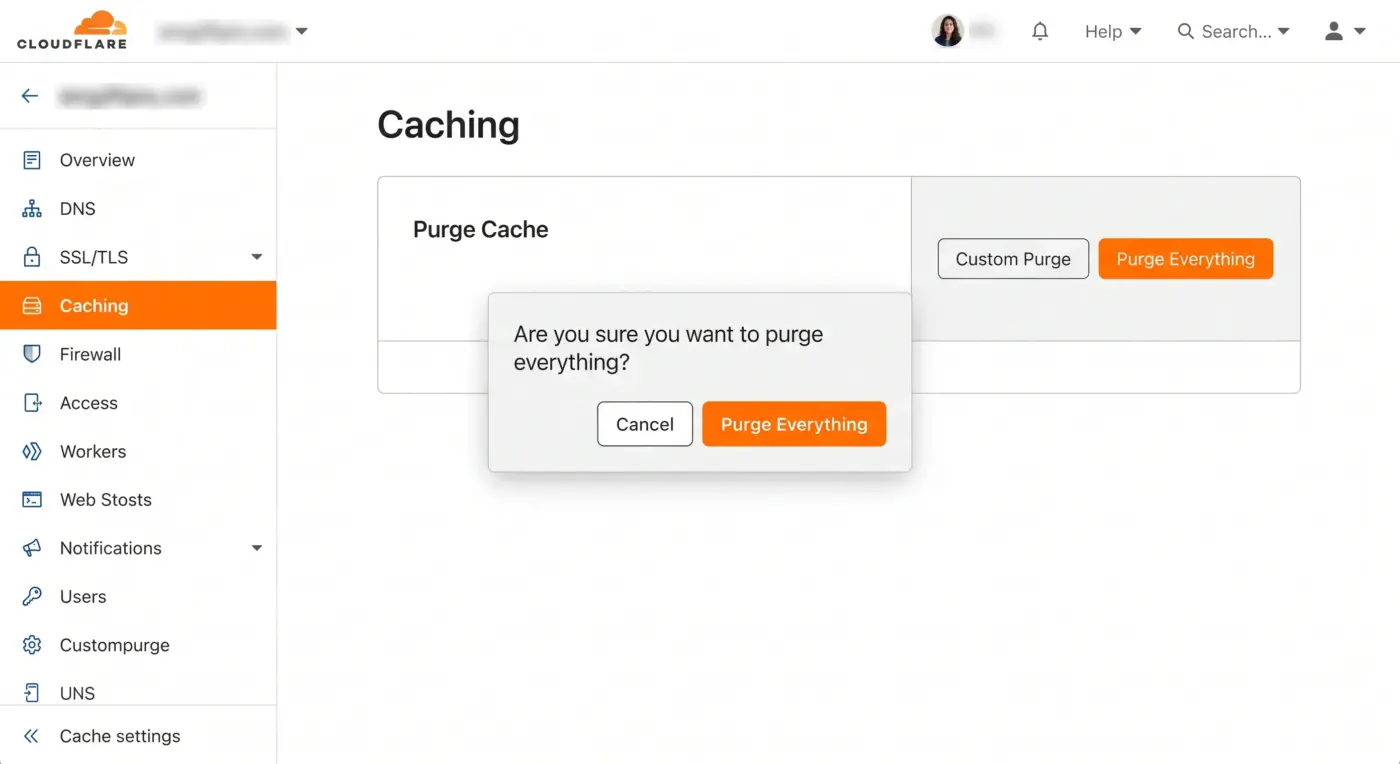Viewport: 1400px width, 764px height.
Task: Open Web Stosts sidebar item
Action: click(138, 500)
